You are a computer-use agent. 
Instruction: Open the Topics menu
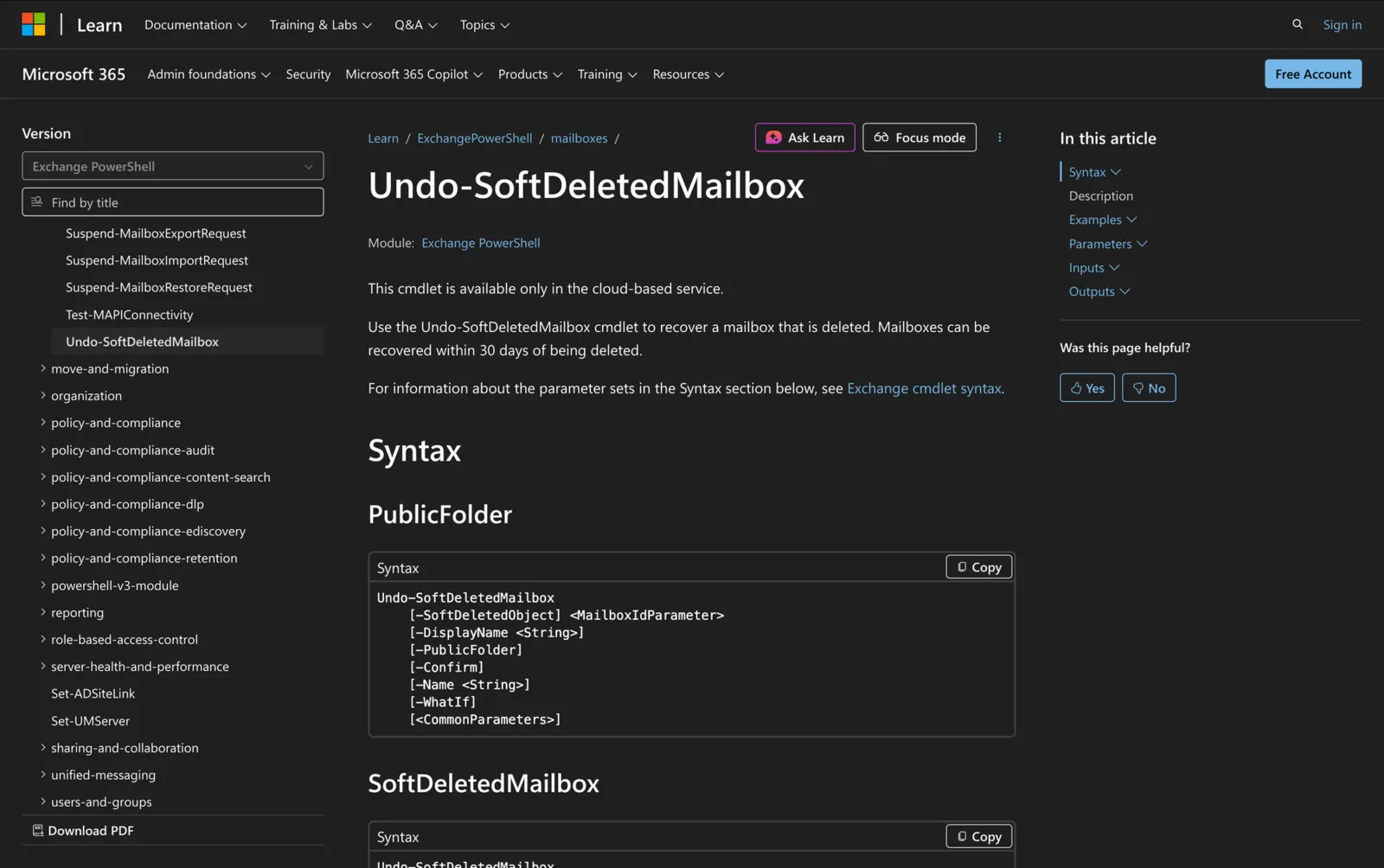484,24
